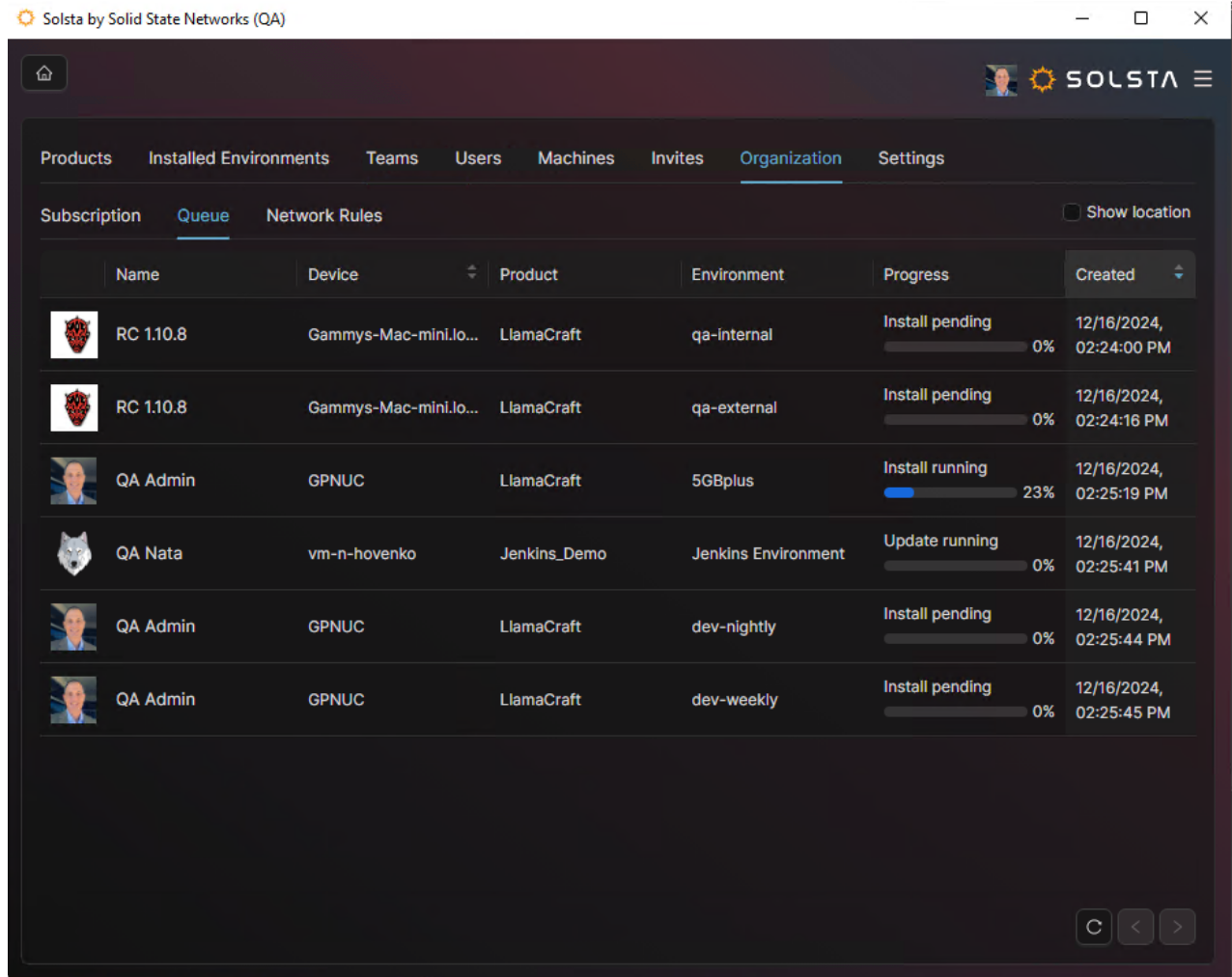Click Gammys-Mac-mini device in qa-internal row
The image size is (1232, 977).
(393, 335)
